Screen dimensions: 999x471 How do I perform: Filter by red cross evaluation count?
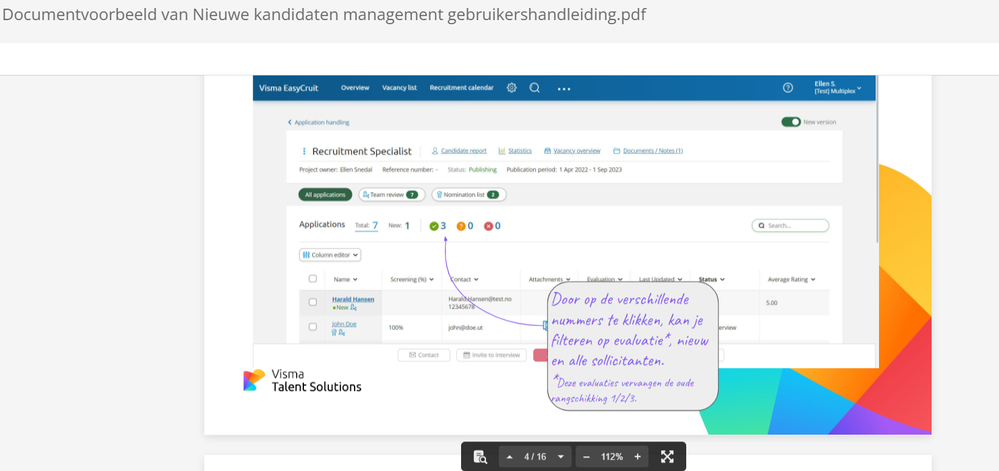point(492,226)
